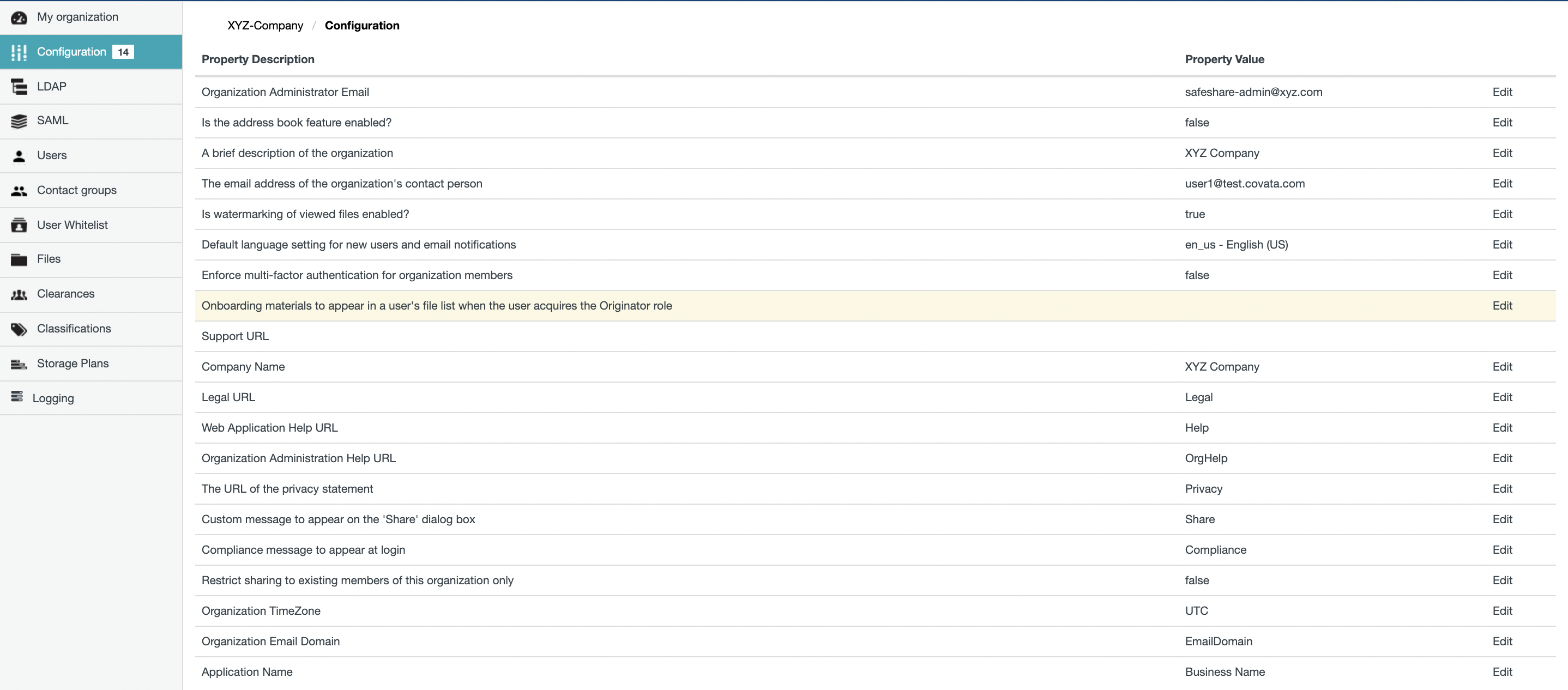Viewport: 1568px width, 690px height.
Task: Edit the Compliance message at login
Action: [1501, 549]
